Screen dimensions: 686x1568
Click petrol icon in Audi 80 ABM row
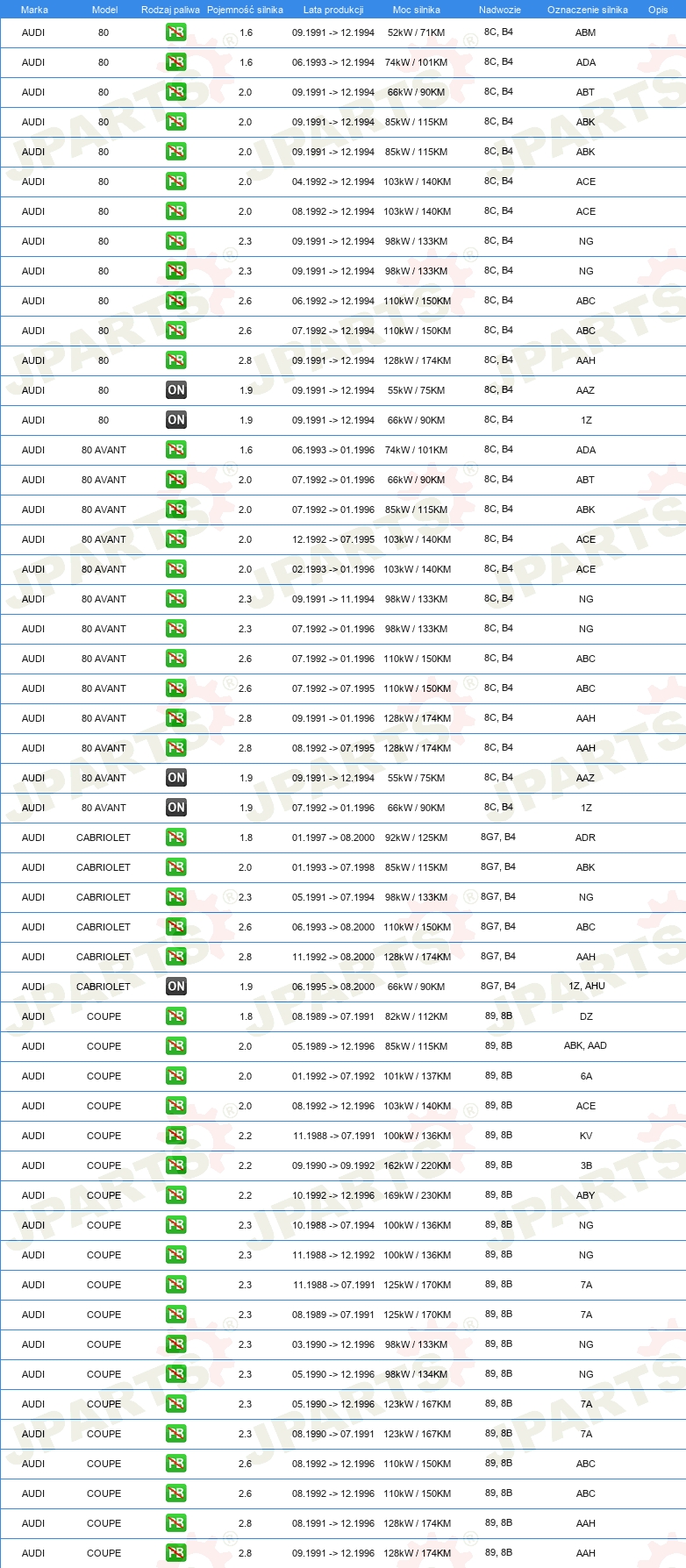[x=176, y=32]
